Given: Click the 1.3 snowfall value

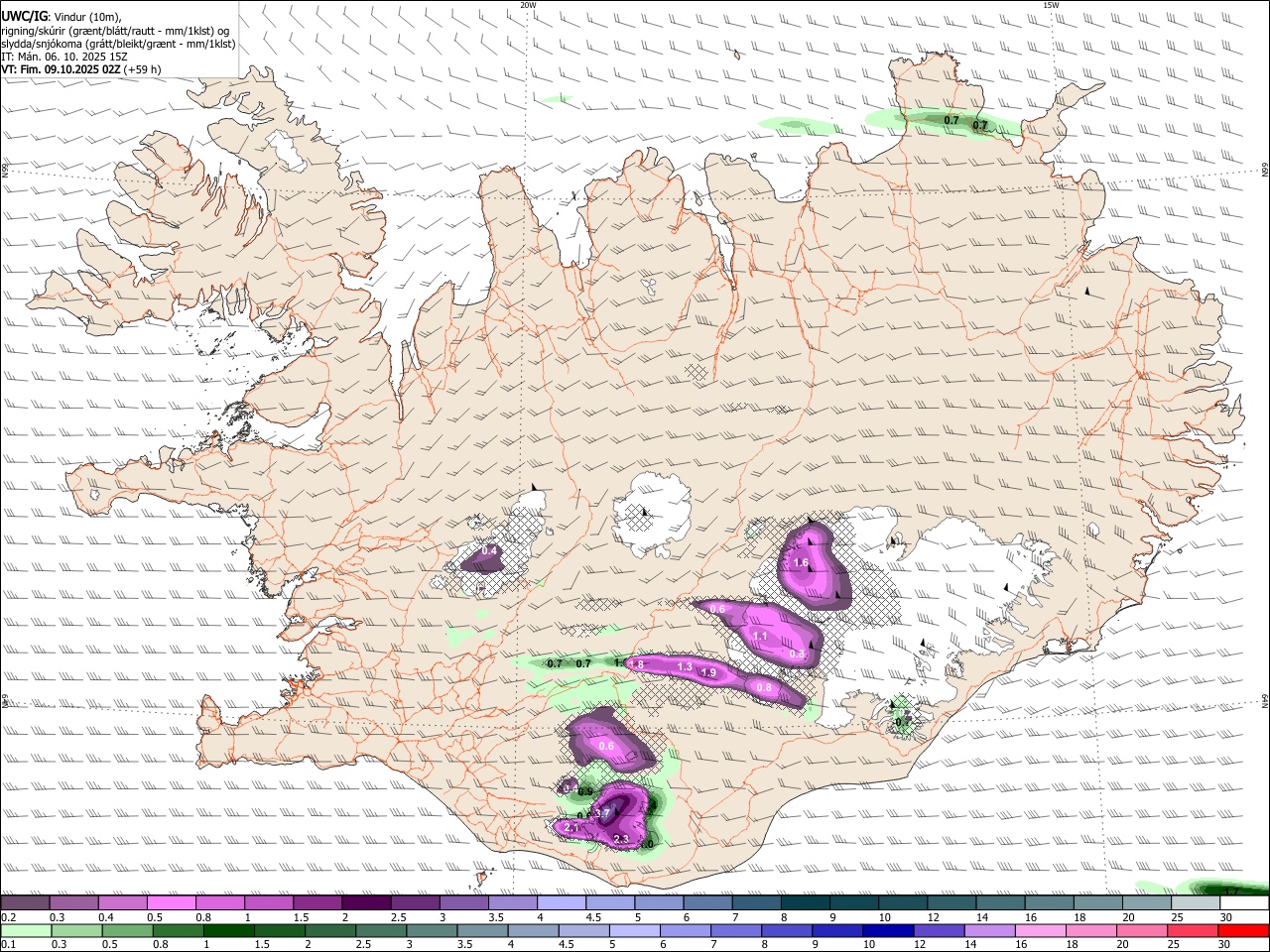Looking at the screenshot, I should [x=685, y=667].
